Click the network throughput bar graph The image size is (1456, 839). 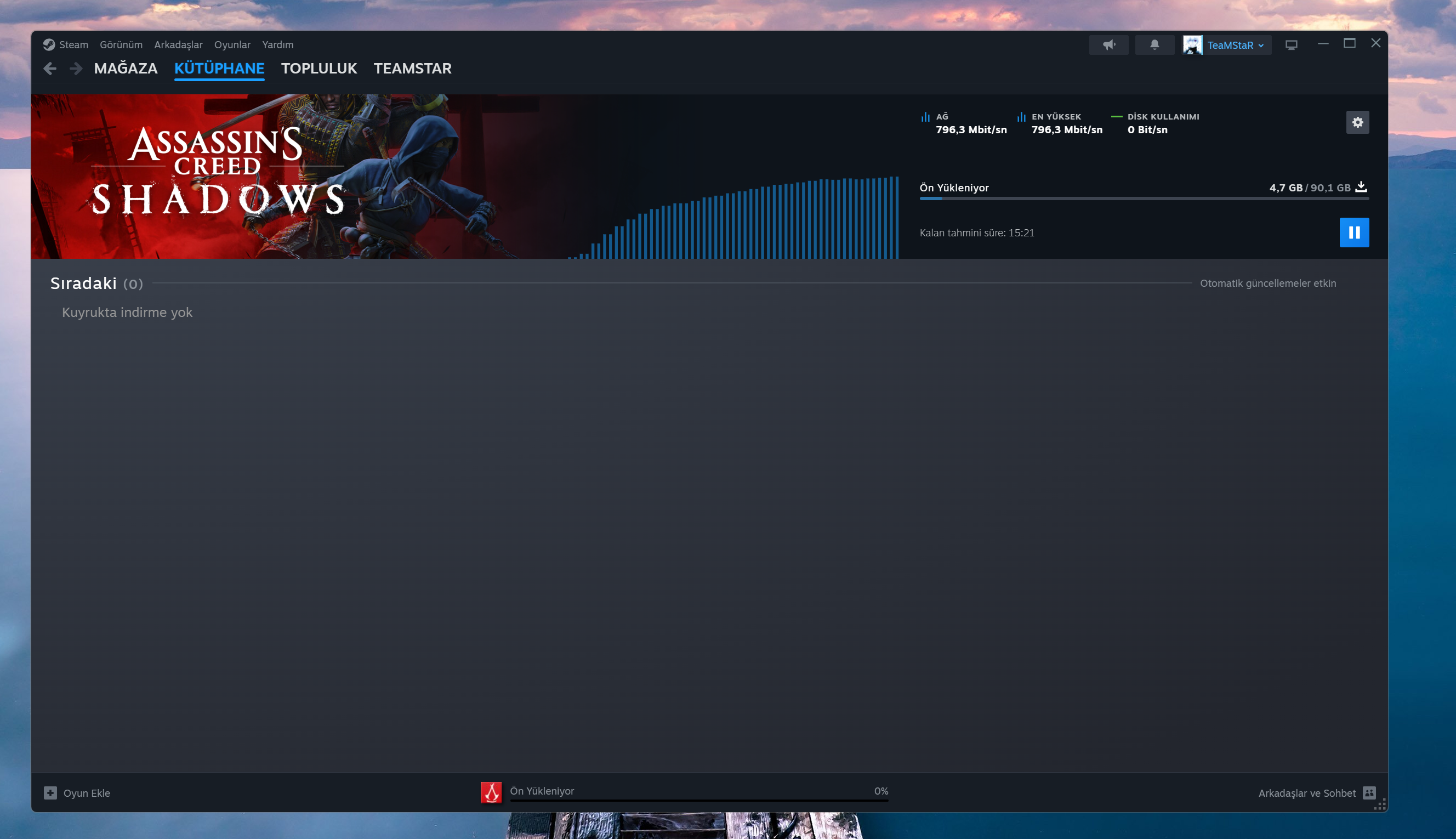tap(732, 217)
